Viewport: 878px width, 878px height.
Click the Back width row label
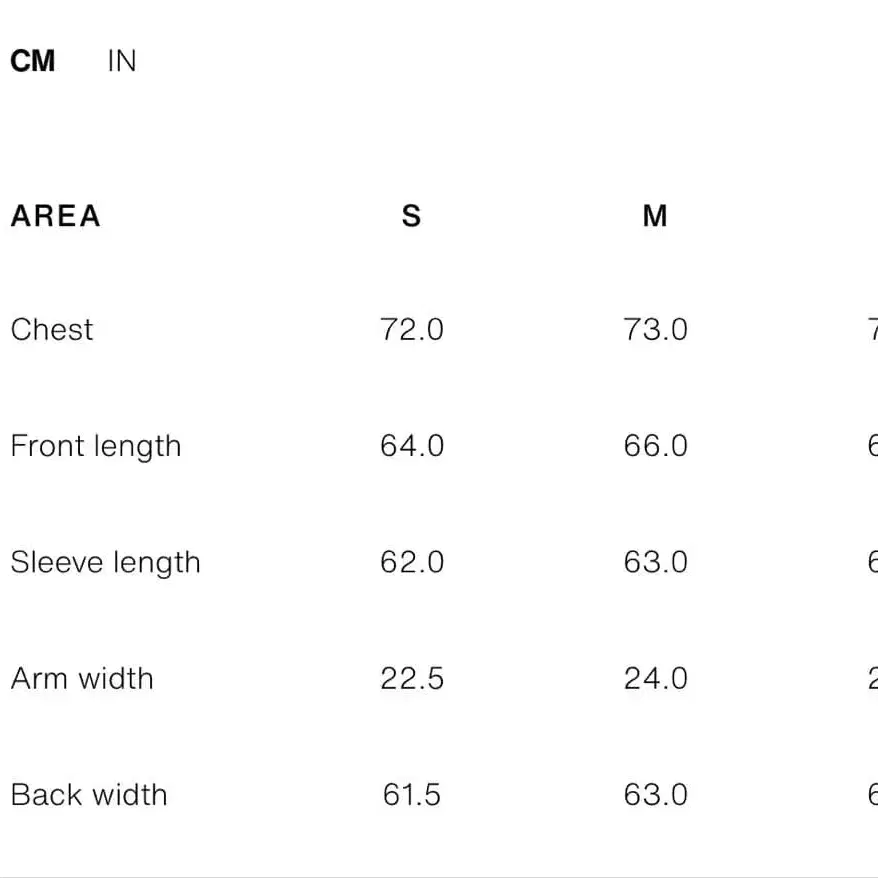(x=89, y=795)
